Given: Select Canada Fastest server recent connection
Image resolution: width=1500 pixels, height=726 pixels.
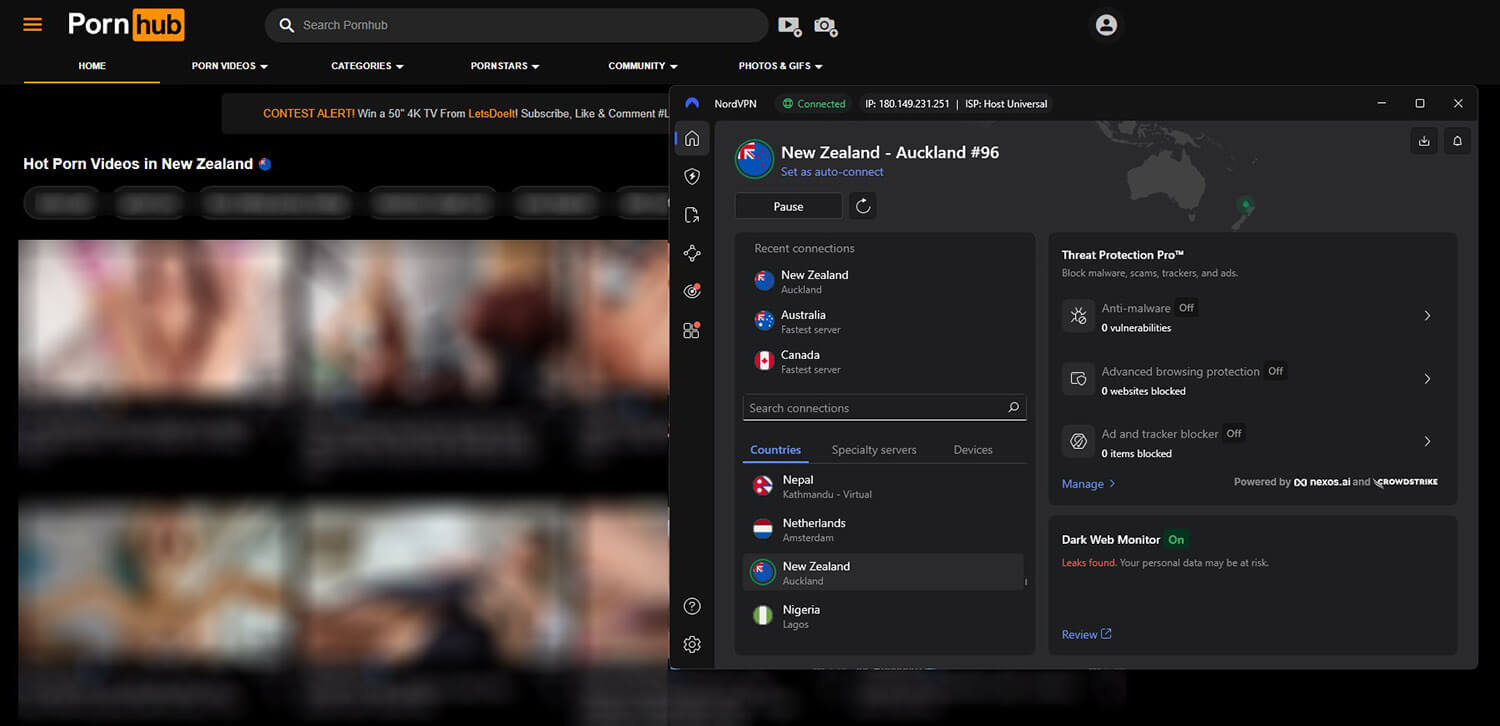Looking at the screenshot, I should pyautogui.click(x=884, y=362).
